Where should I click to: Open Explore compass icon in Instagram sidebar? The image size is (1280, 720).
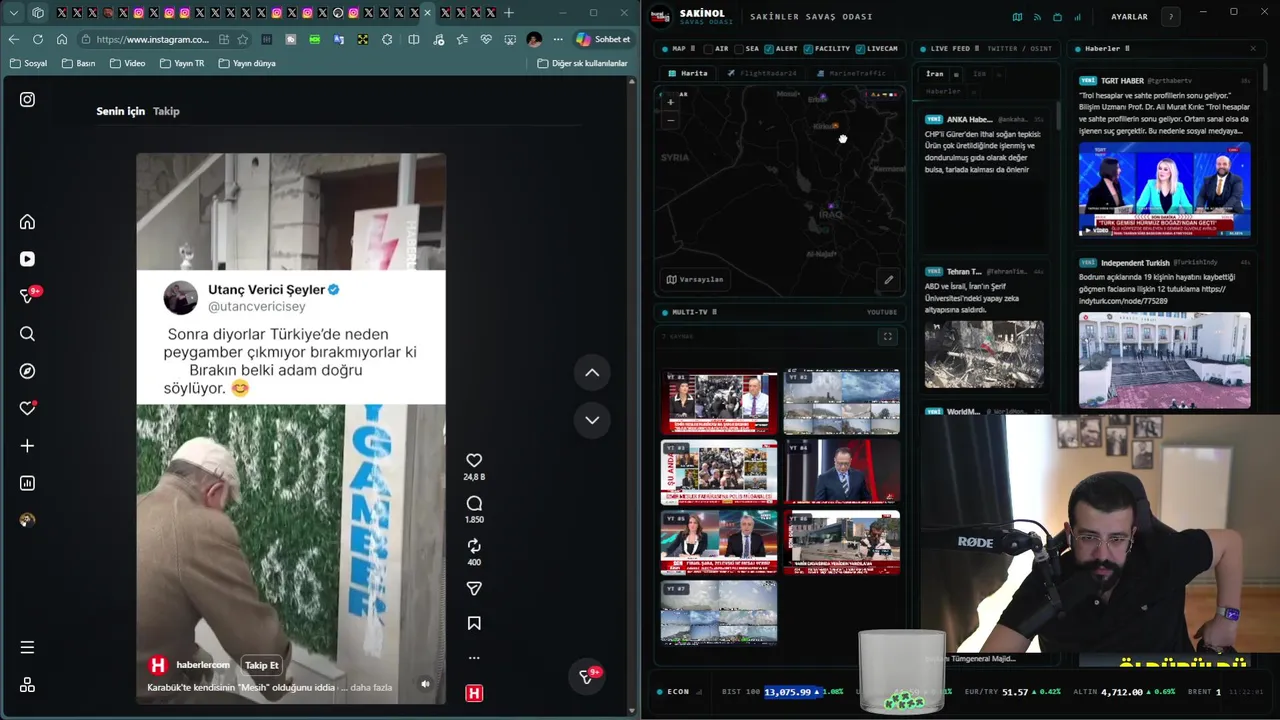tap(27, 371)
